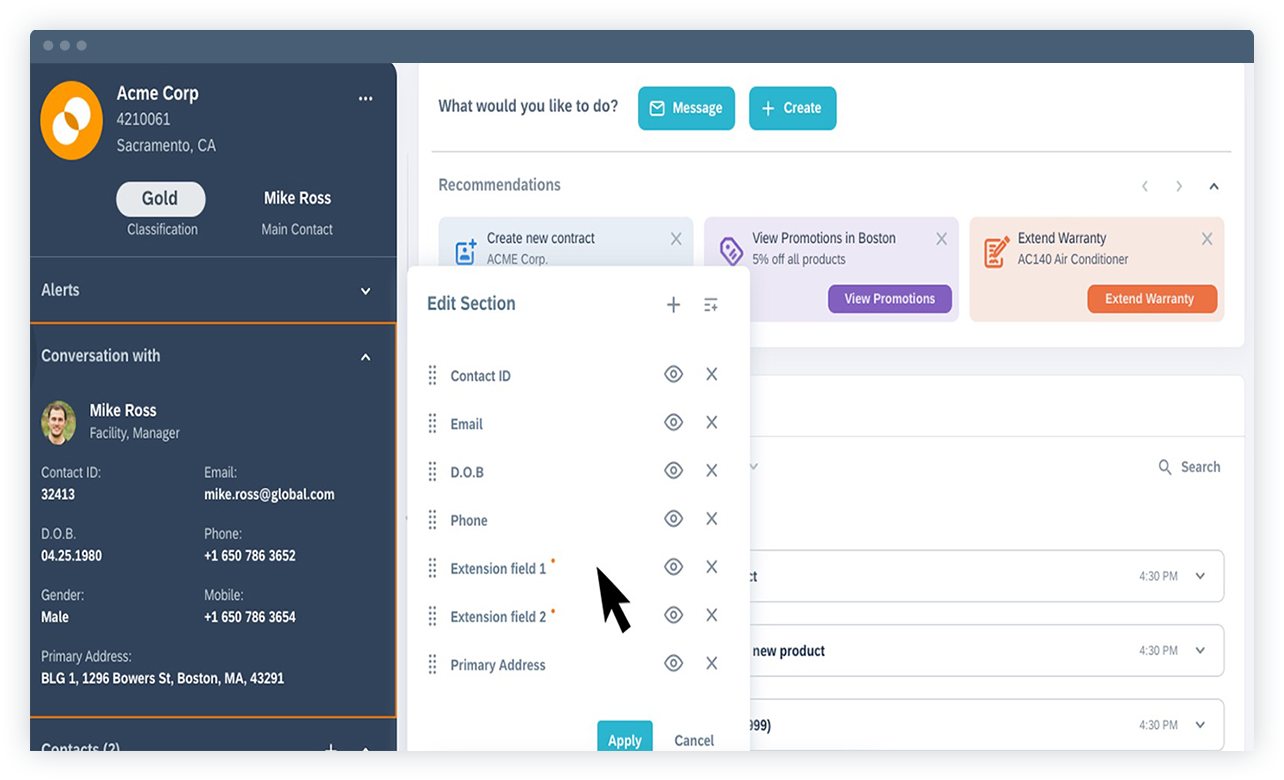Grab the drag handle beside Email field
The width and height of the screenshot is (1284, 780).
click(x=432, y=423)
